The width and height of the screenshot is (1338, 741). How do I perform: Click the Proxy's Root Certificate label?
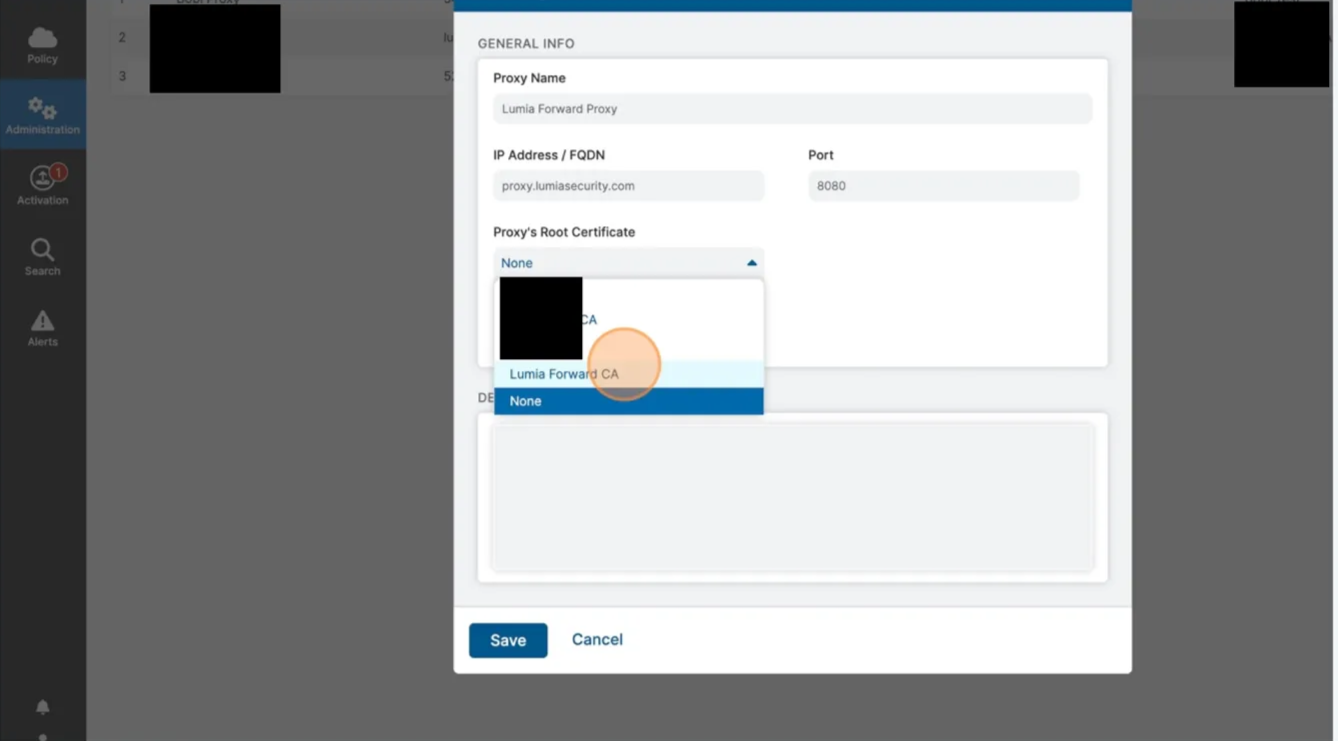(x=564, y=232)
